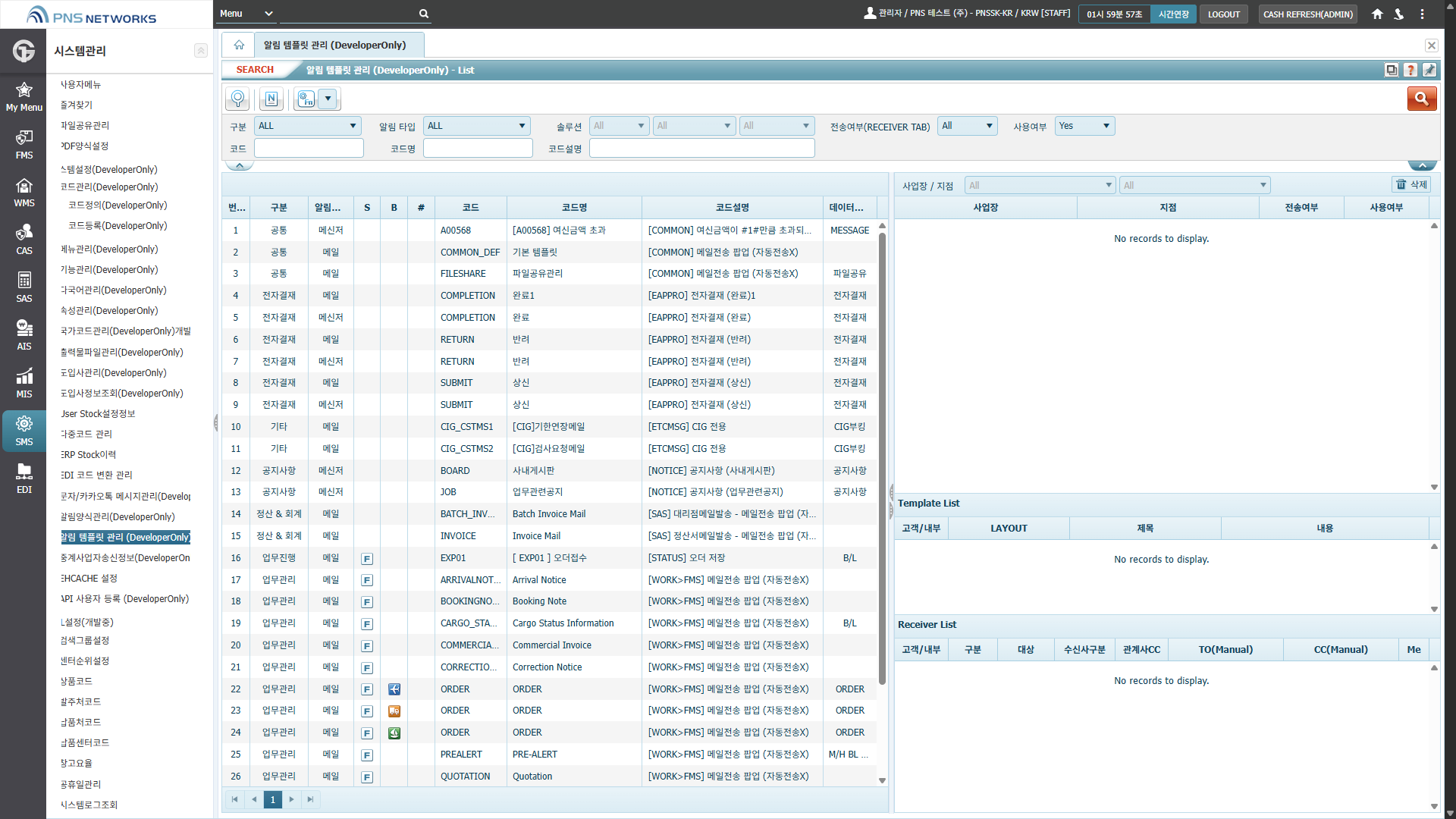This screenshot has height=819, width=1456.
Task: Open 시스템로그조회 menu item
Action: click(89, 805)
